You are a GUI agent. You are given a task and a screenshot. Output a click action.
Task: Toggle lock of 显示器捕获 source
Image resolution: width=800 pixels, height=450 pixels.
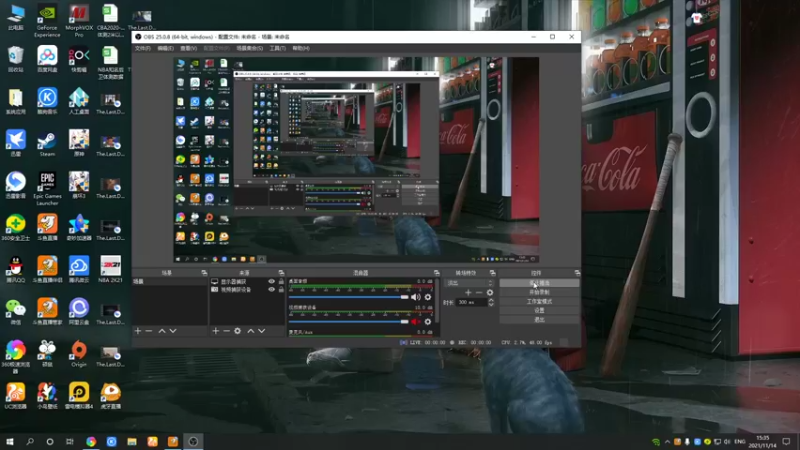click(281, 282)
